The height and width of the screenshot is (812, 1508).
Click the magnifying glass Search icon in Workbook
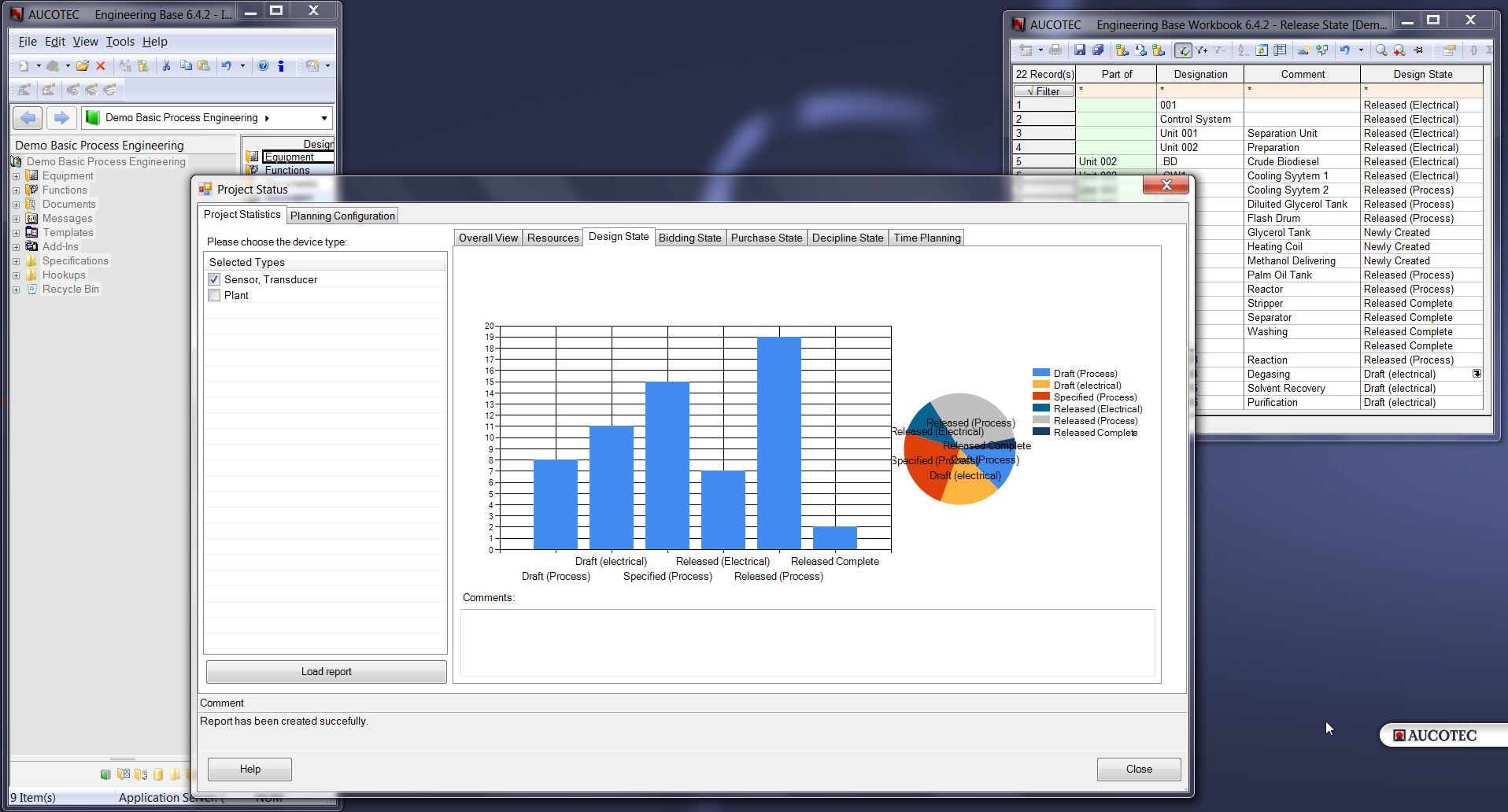tap(1381, 50)
